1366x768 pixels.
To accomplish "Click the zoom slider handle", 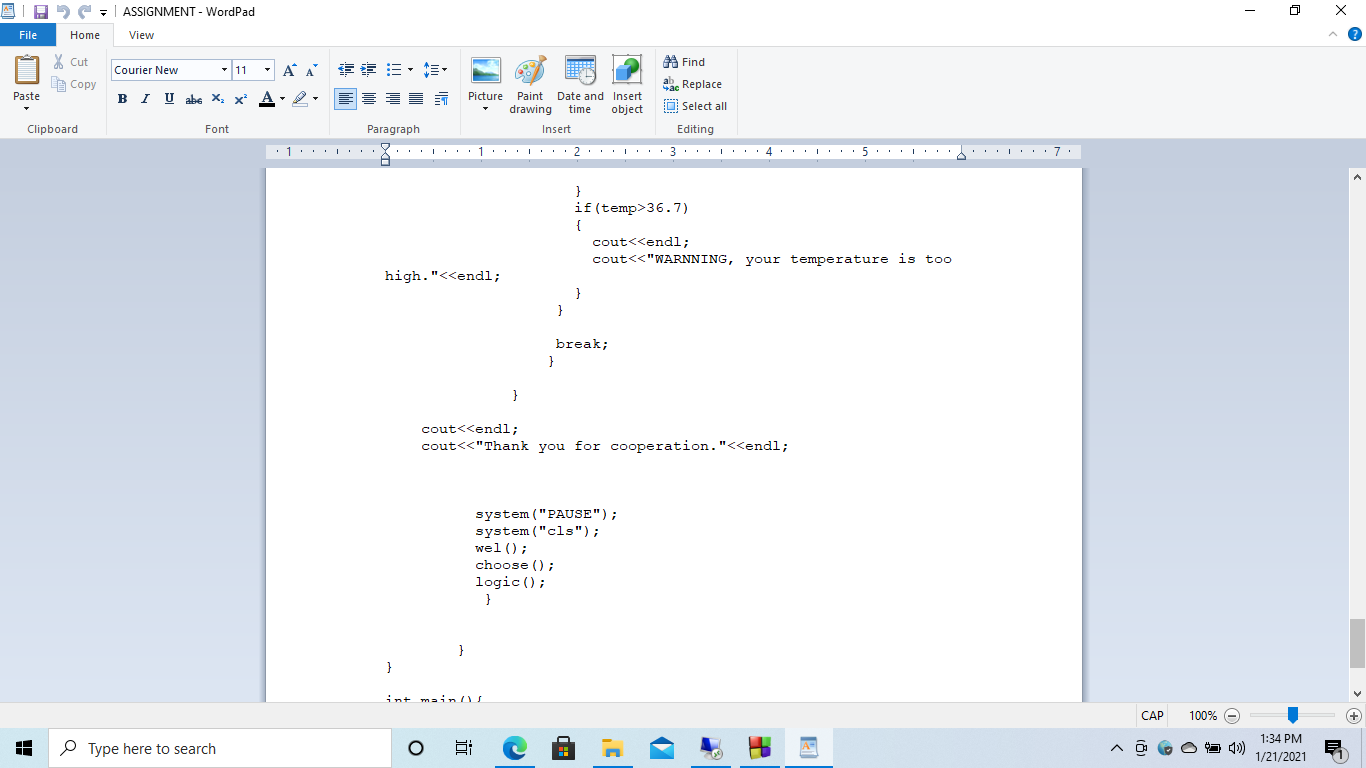I will 1293,715.
